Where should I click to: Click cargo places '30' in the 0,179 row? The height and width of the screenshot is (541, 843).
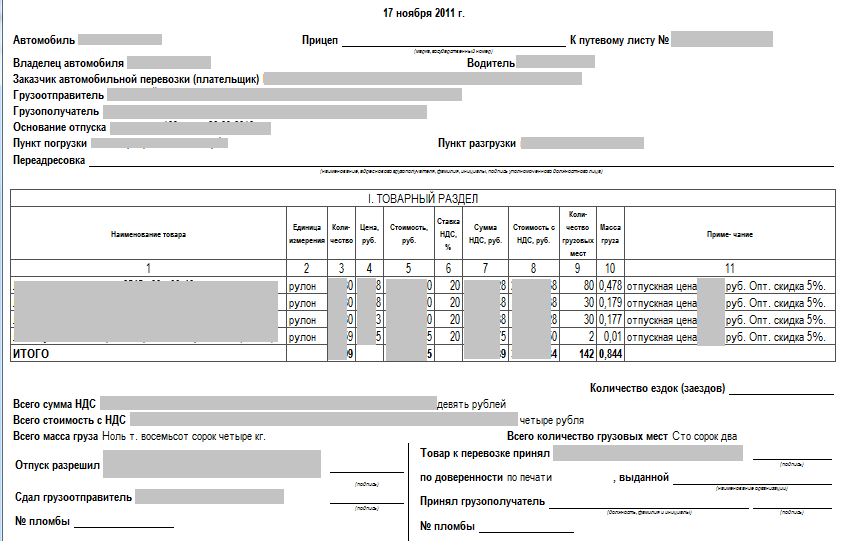[x=589, y=303]
